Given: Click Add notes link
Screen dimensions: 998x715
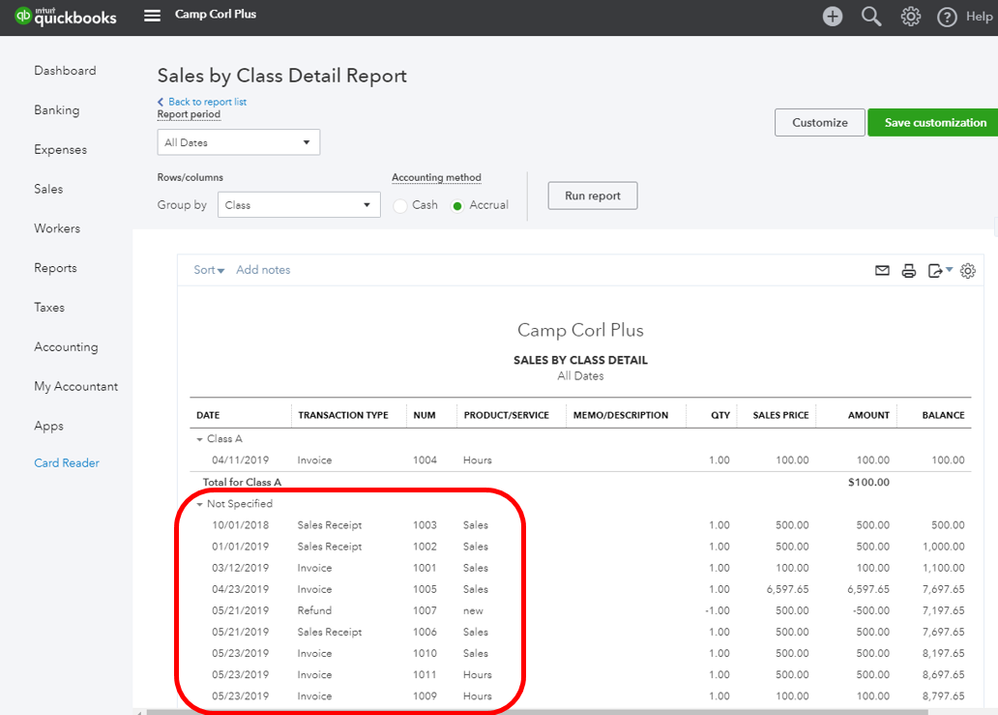Looking at the screenshot, I should pos(263,270).
